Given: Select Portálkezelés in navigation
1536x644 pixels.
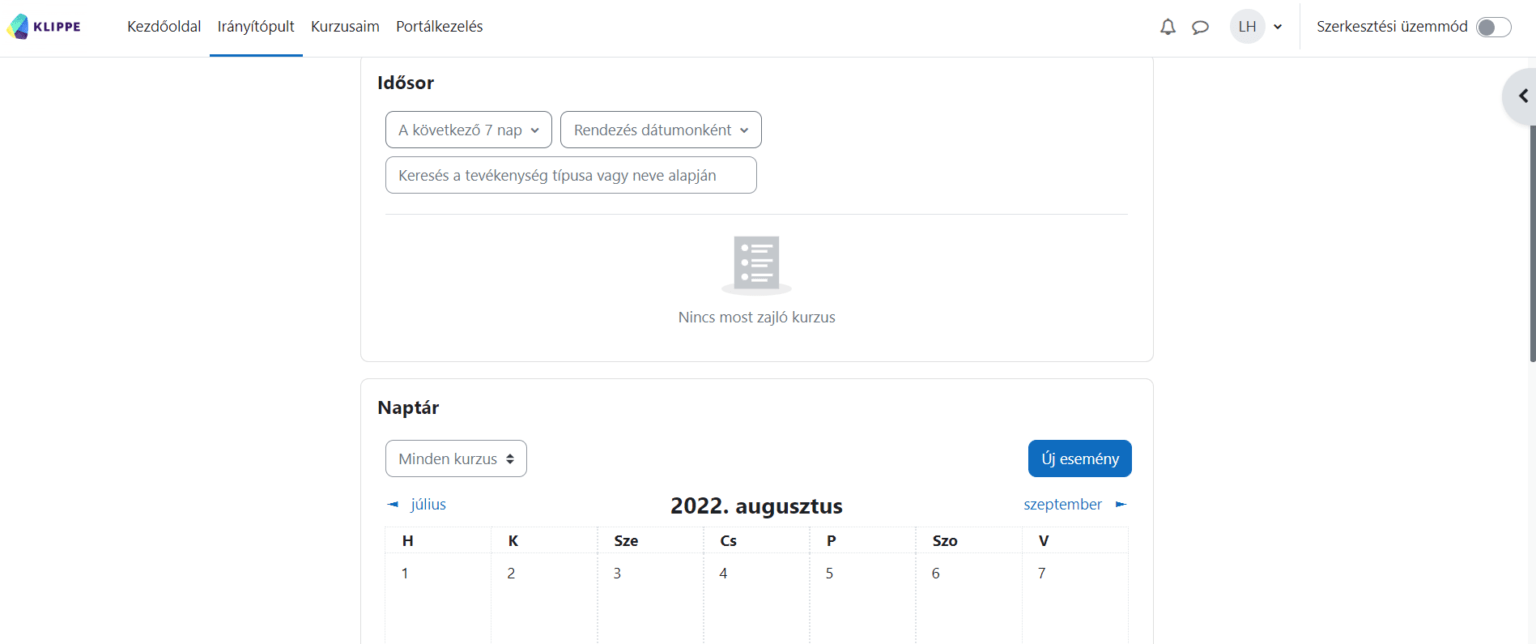Looking at the screenshot, I should point(439,27).
